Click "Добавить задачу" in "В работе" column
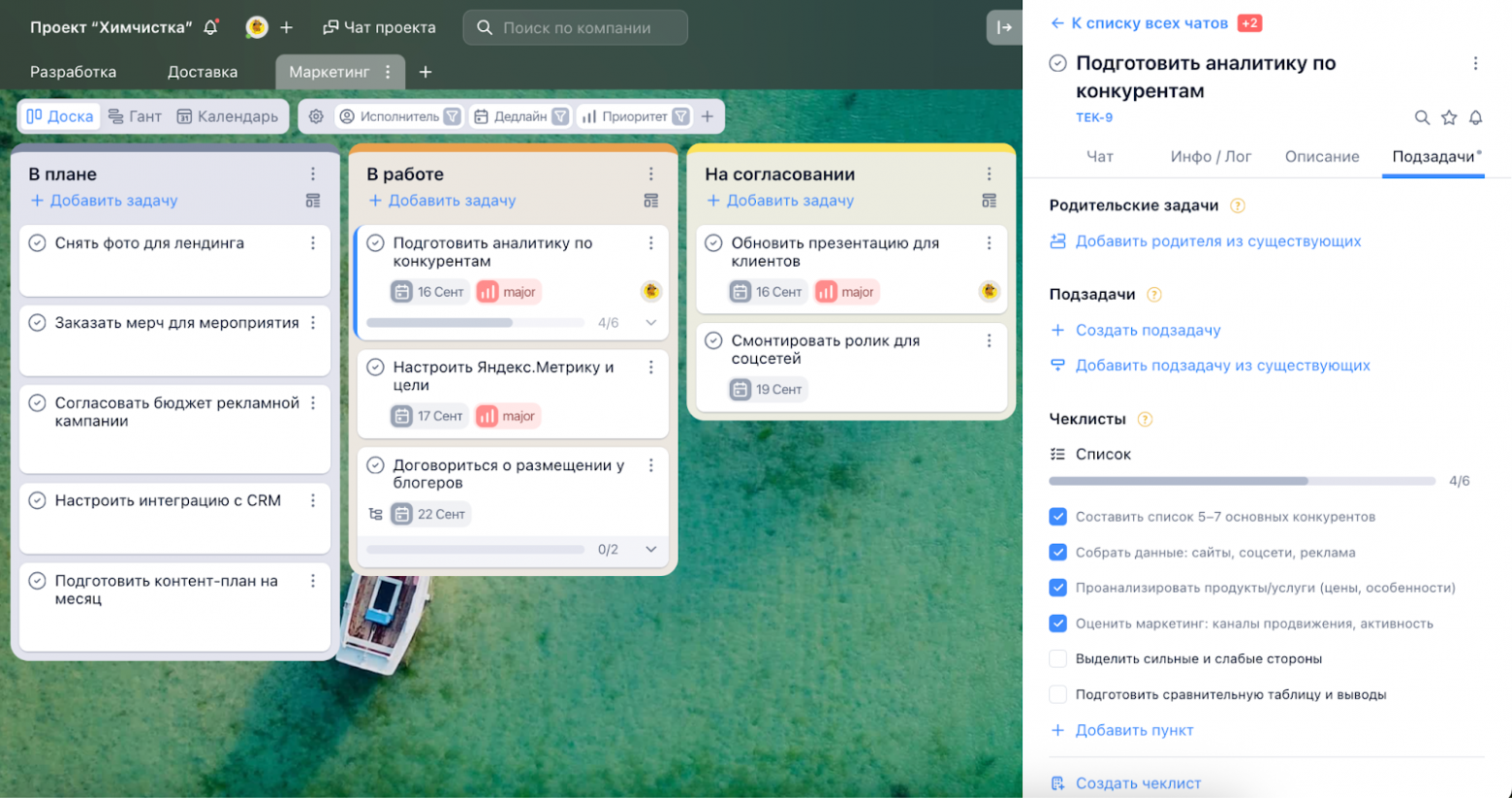This screenshot has height=798, width=1512. pos(452,201)
